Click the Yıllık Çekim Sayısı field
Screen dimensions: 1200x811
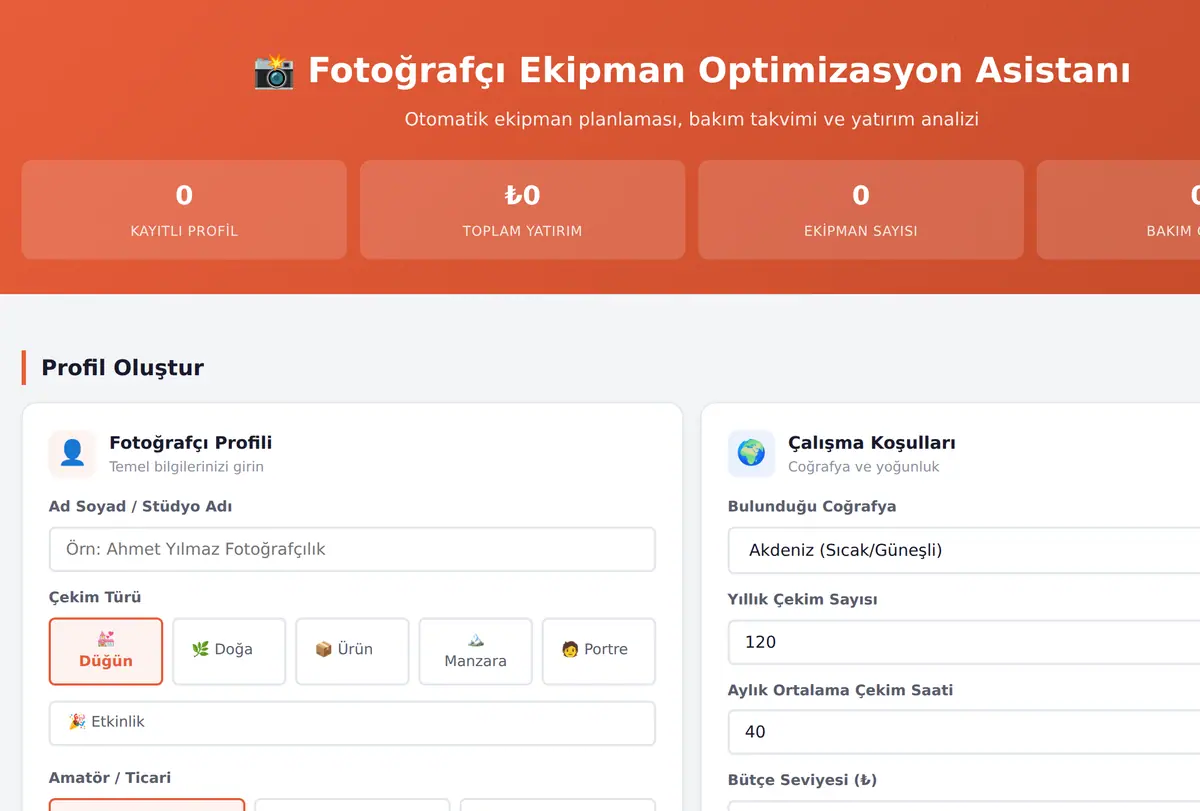(964, 642)
